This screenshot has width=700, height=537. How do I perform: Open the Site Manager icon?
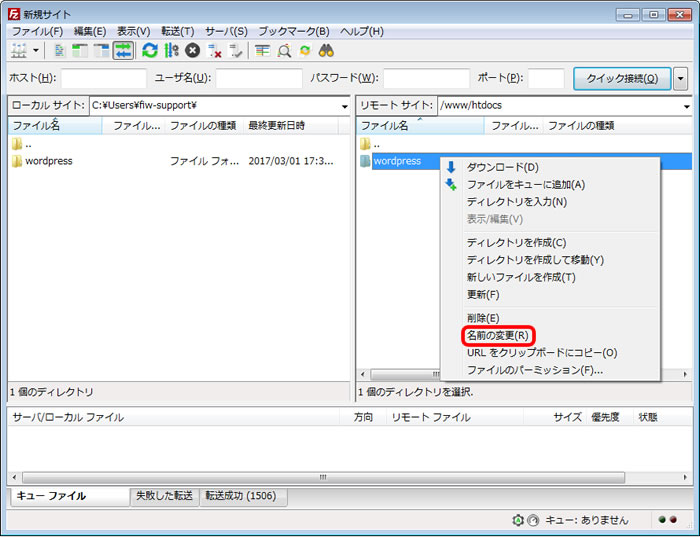point(18,50)
